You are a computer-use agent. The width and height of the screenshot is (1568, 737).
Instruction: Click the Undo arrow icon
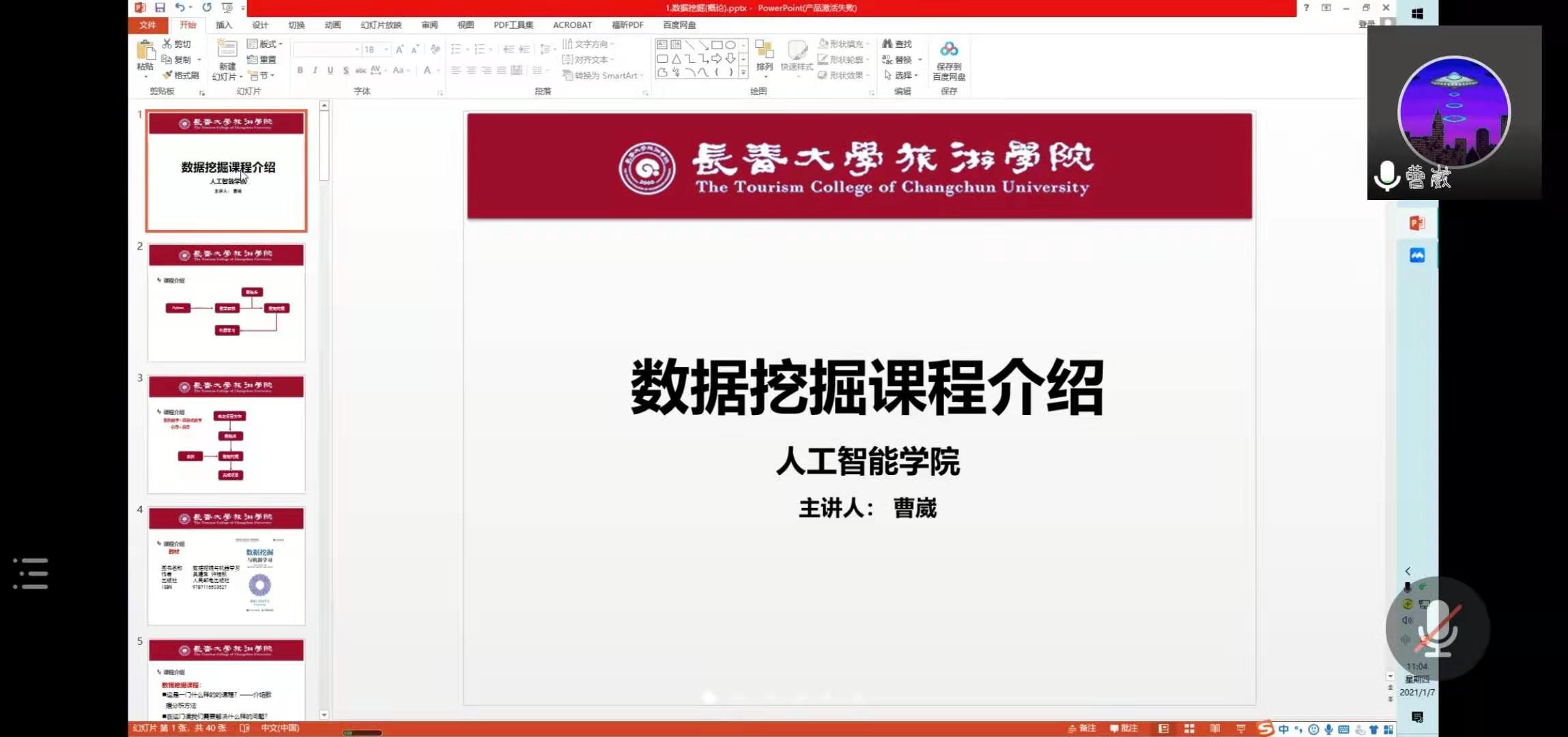[x=180, y=8]
